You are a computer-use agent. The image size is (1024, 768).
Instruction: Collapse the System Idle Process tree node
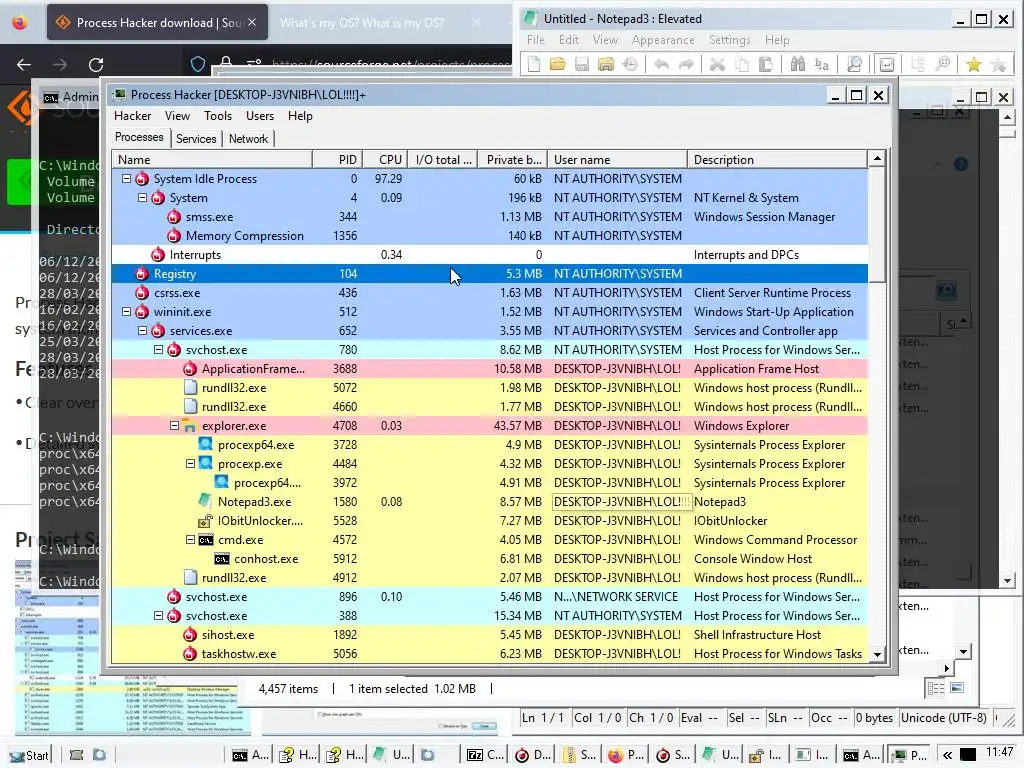(127, 178)
